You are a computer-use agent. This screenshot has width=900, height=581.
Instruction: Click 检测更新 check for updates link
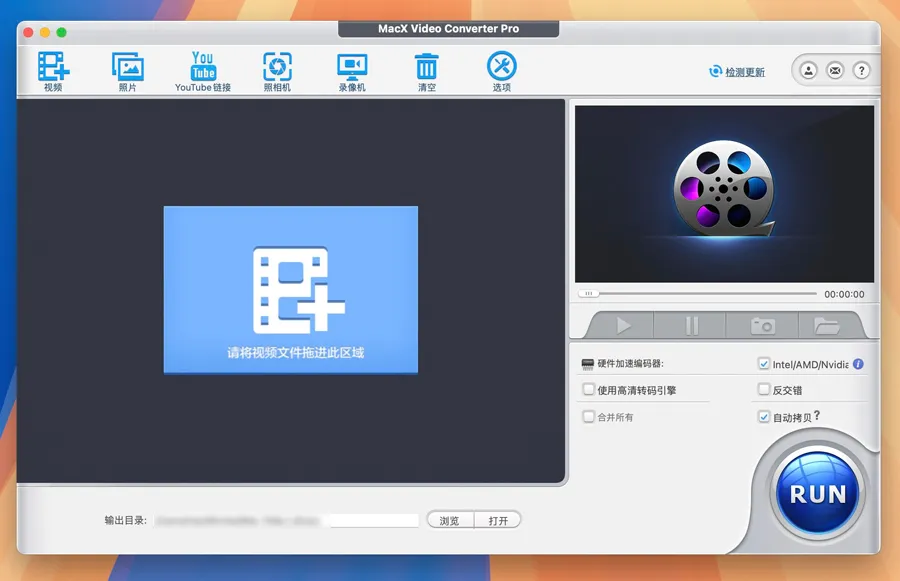(x=737, y=72)
